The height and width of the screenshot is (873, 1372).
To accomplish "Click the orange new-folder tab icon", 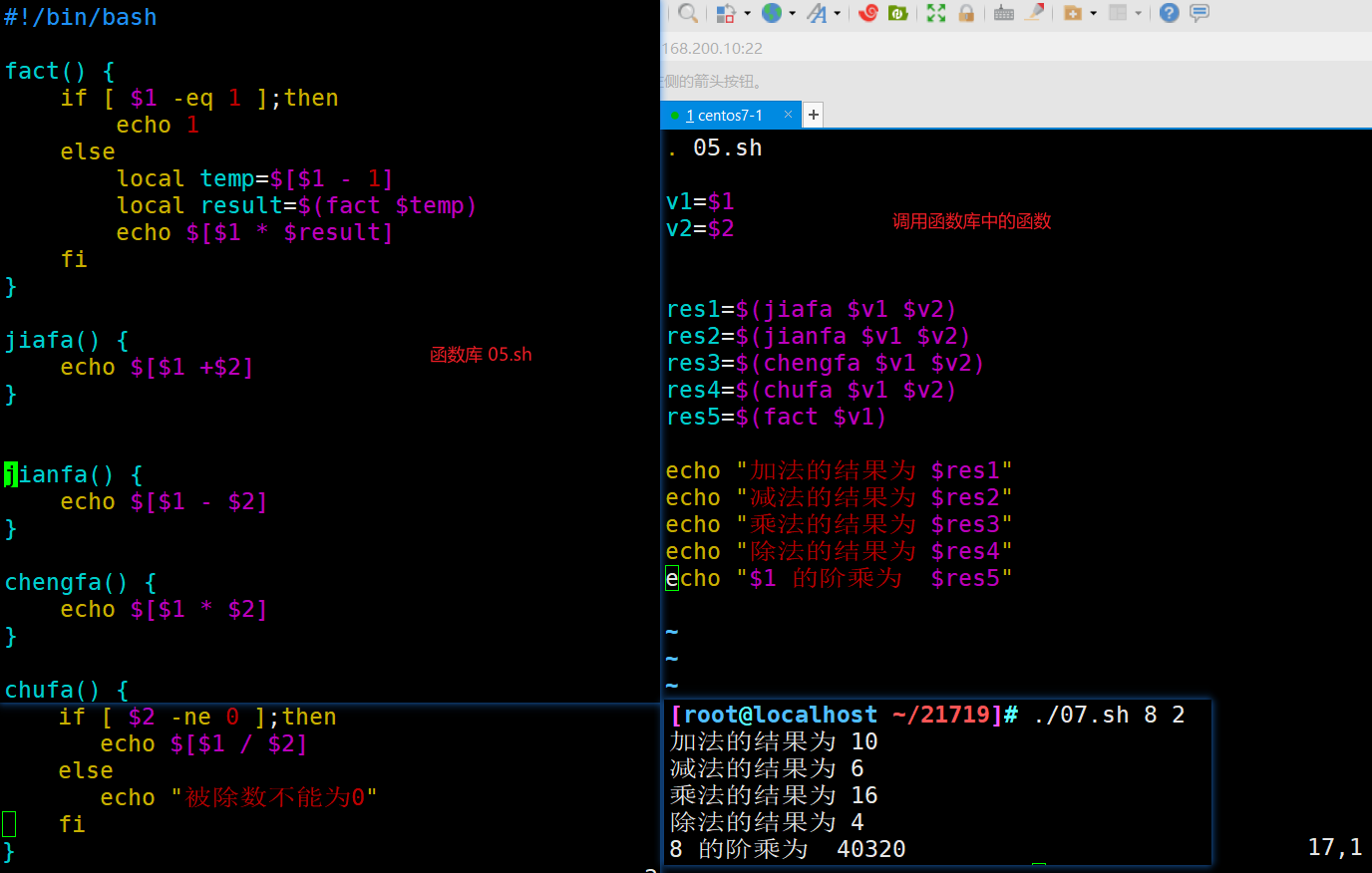I will tap(1073, 13).
